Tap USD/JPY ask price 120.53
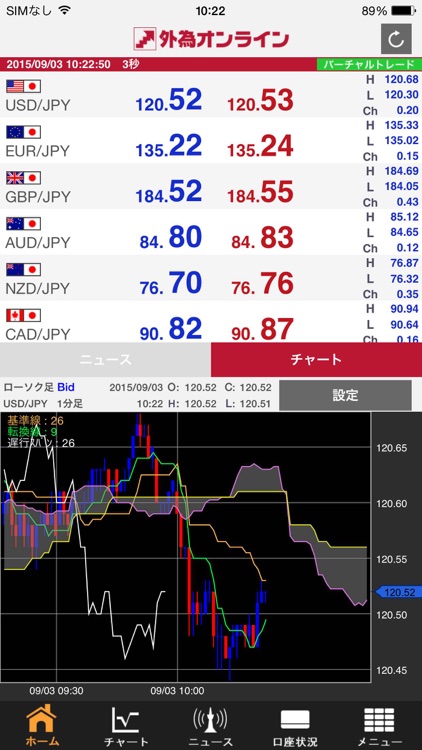Viewport: 422px width, 750px height. click(x=260, y=101)
